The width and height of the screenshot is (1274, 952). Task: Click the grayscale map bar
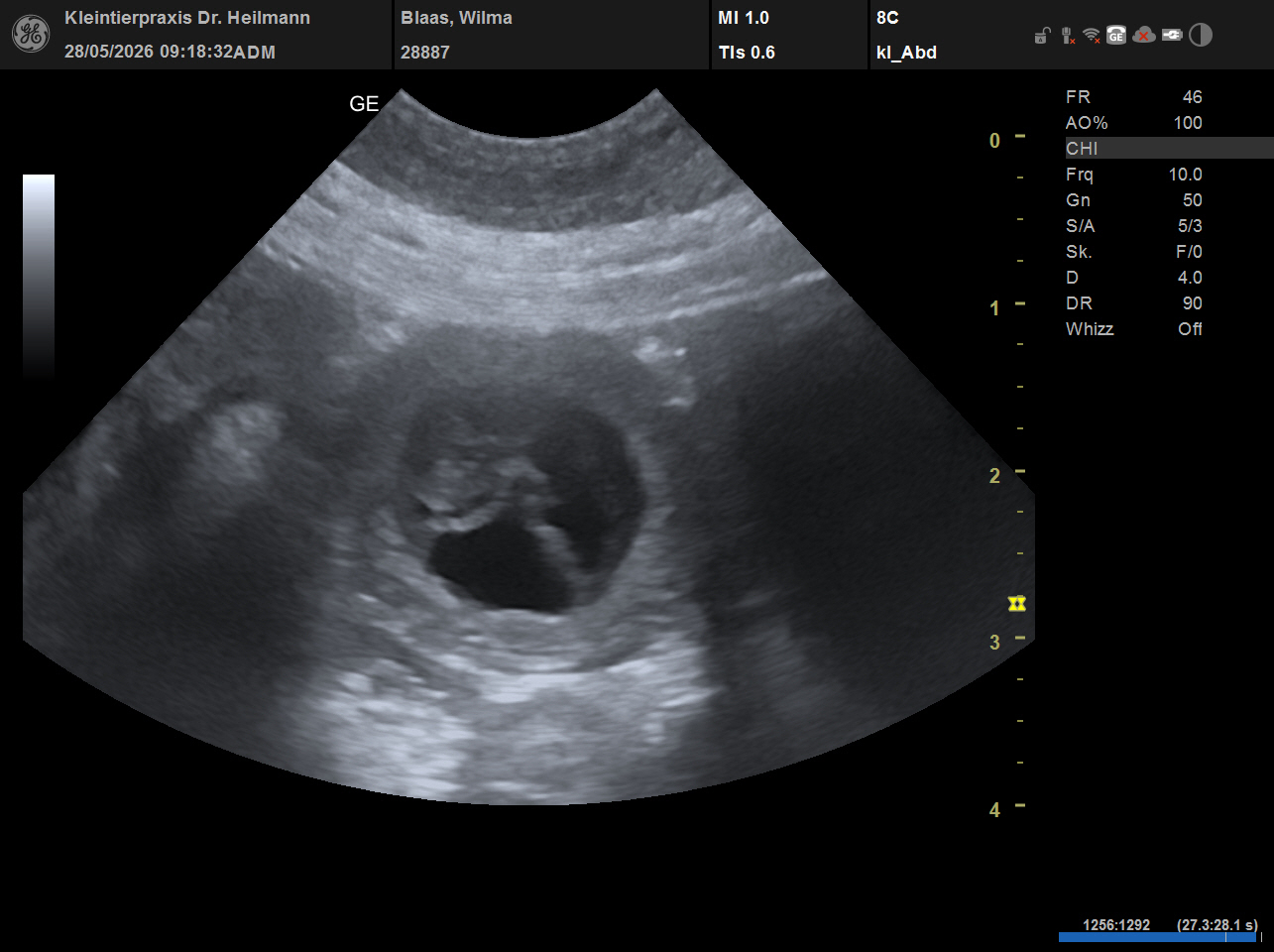tap(39, 278)
